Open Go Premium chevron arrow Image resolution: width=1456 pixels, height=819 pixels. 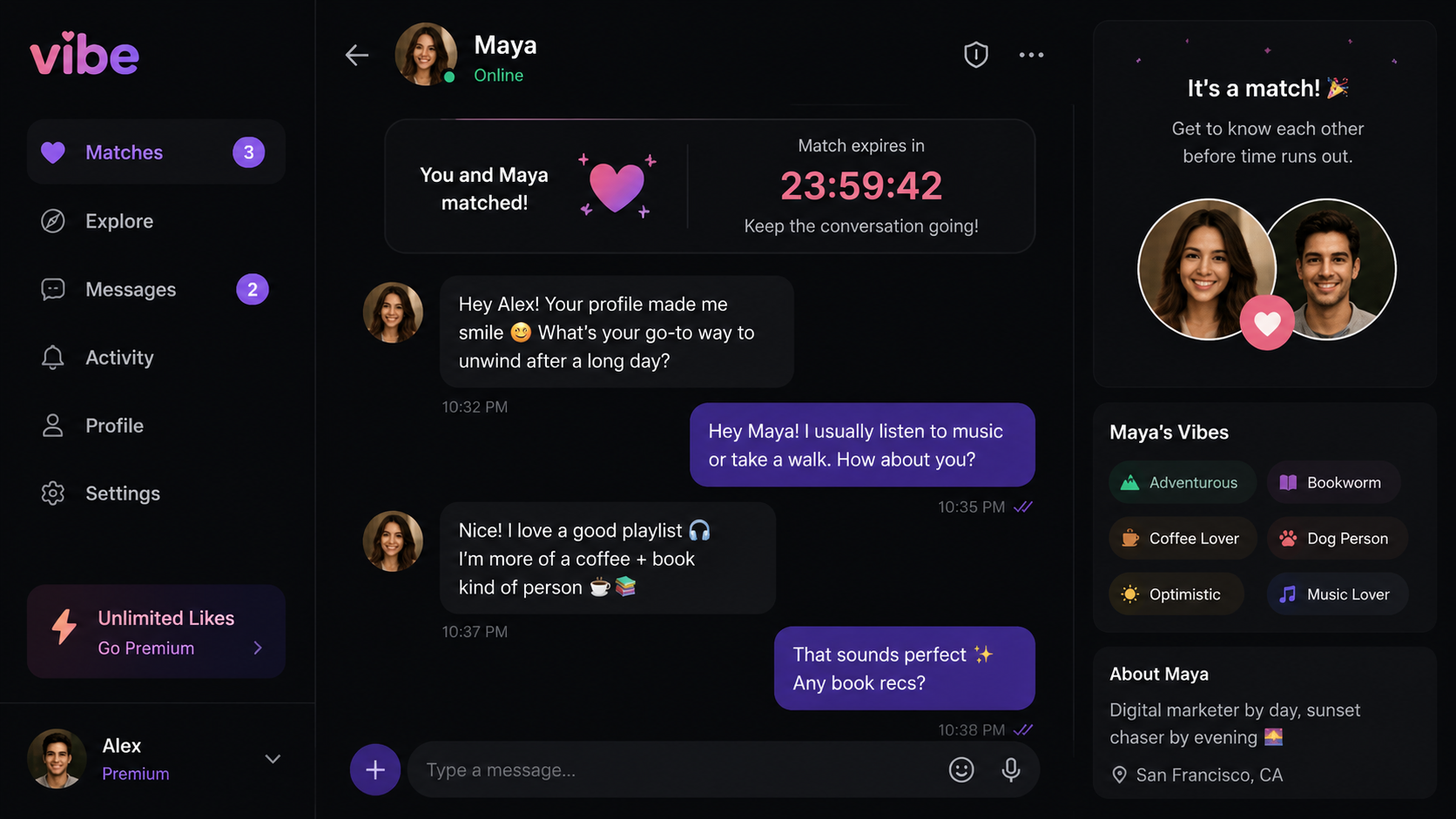(x=258, y=648)
